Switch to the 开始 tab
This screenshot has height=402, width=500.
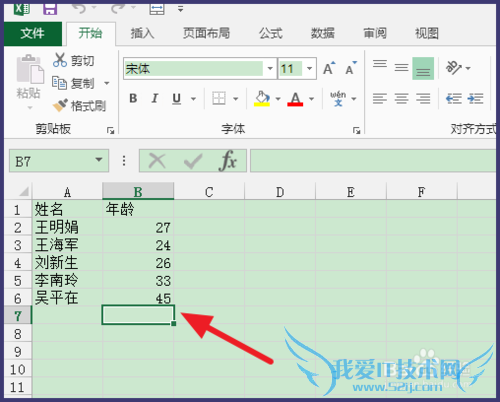(91, 33)
